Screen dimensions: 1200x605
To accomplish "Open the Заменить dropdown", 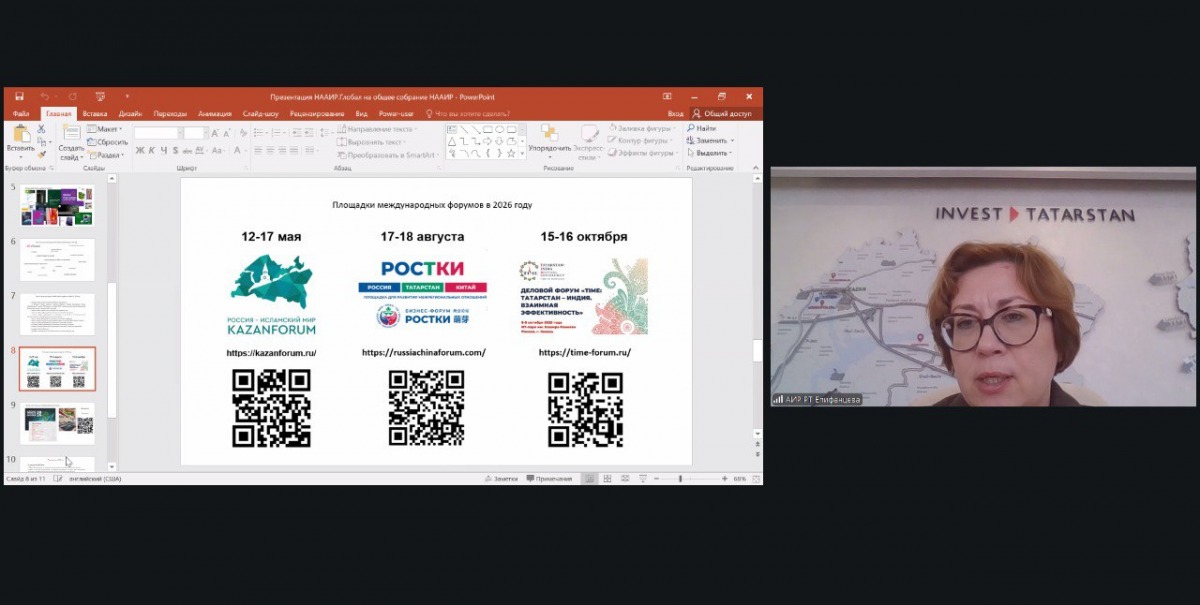I will pos(709,141).
